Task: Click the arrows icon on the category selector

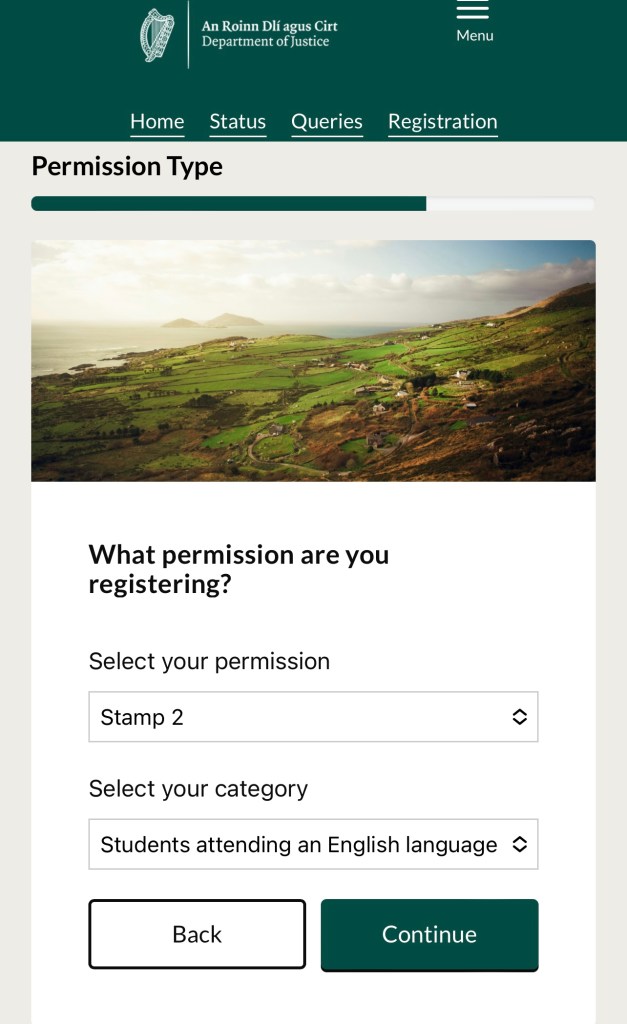Action: pyautogui.click(x=519, y=845)
